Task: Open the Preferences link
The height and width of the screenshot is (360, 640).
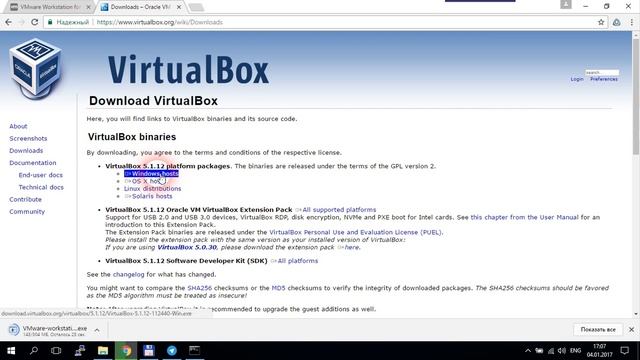Action: tap(604, 79)
